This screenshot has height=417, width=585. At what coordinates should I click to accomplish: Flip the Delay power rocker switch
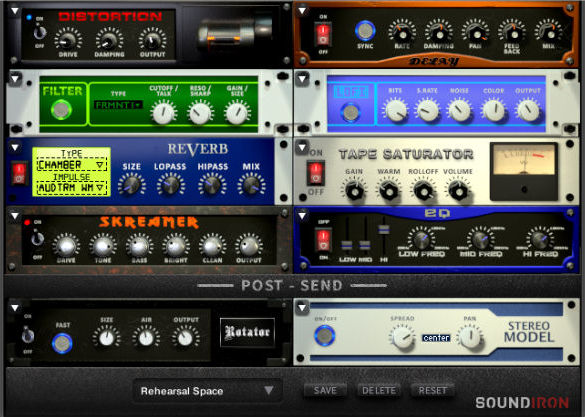point(323,34)
